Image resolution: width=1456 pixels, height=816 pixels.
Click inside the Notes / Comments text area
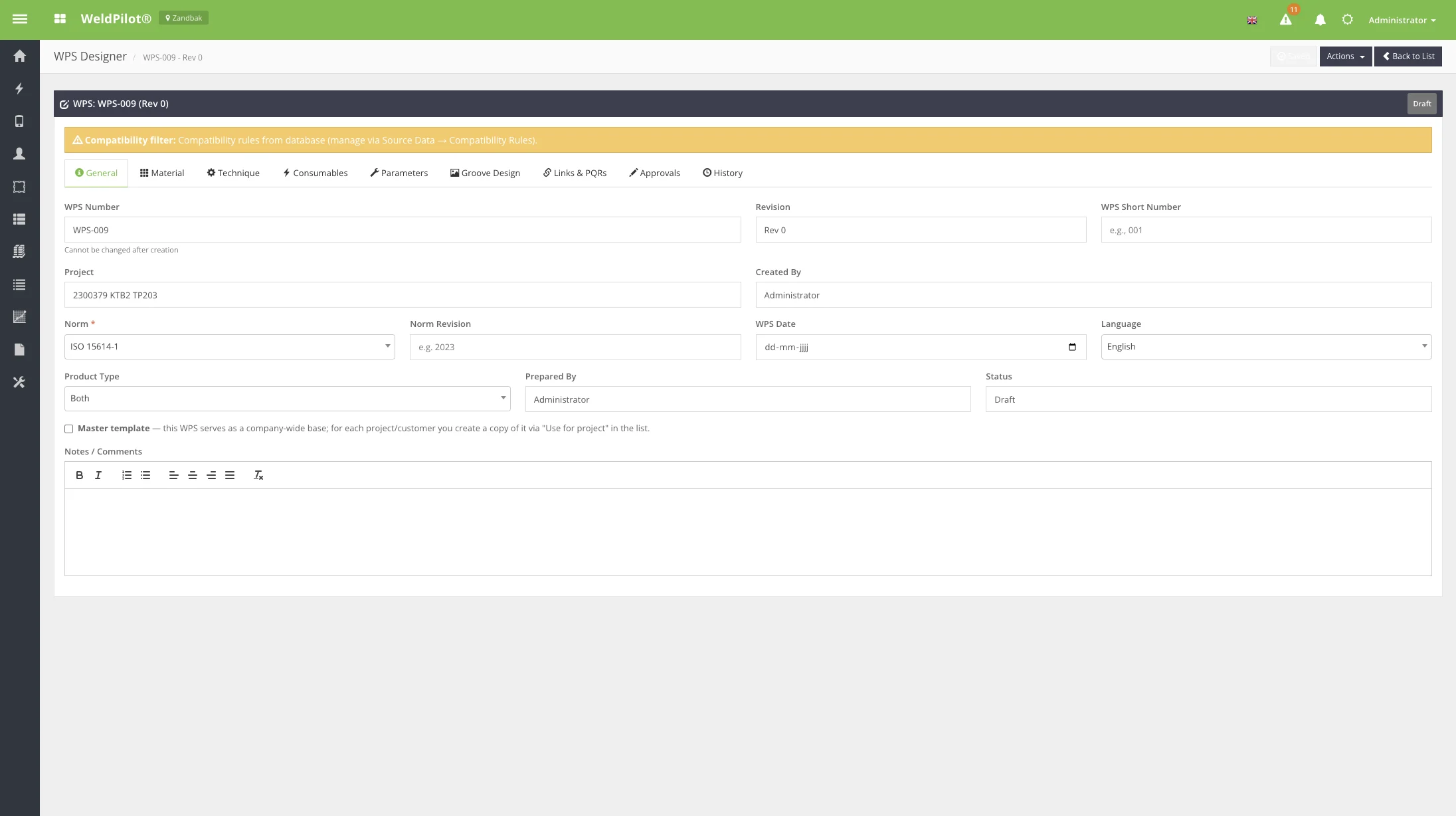[748, 532]
